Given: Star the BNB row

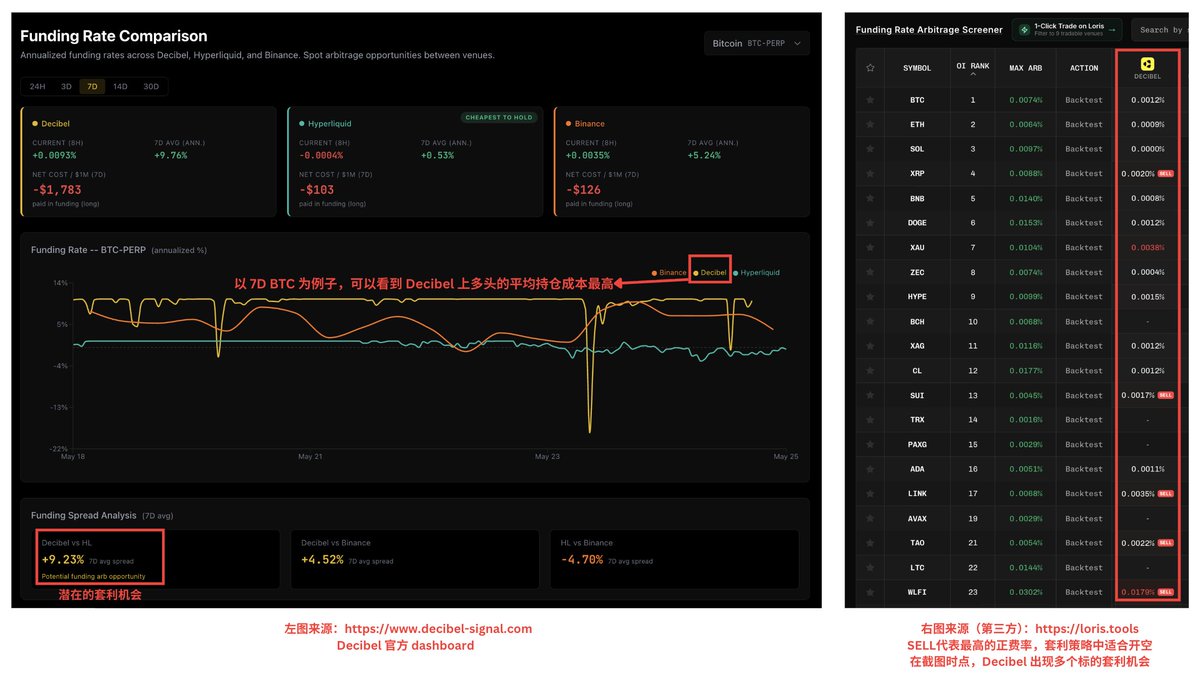Looking at the screenshot, I should click(x=870, y=198).
